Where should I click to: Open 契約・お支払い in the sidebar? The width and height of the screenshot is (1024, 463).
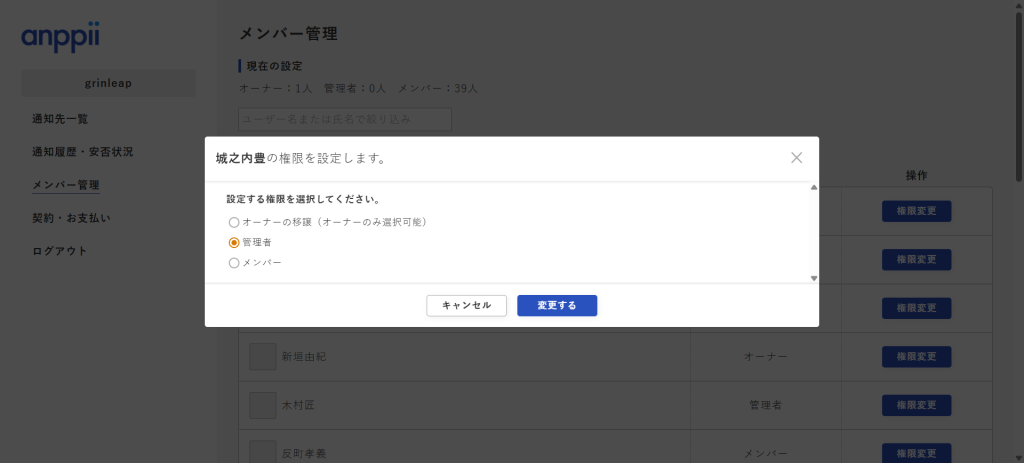click(x=71, y=217)
